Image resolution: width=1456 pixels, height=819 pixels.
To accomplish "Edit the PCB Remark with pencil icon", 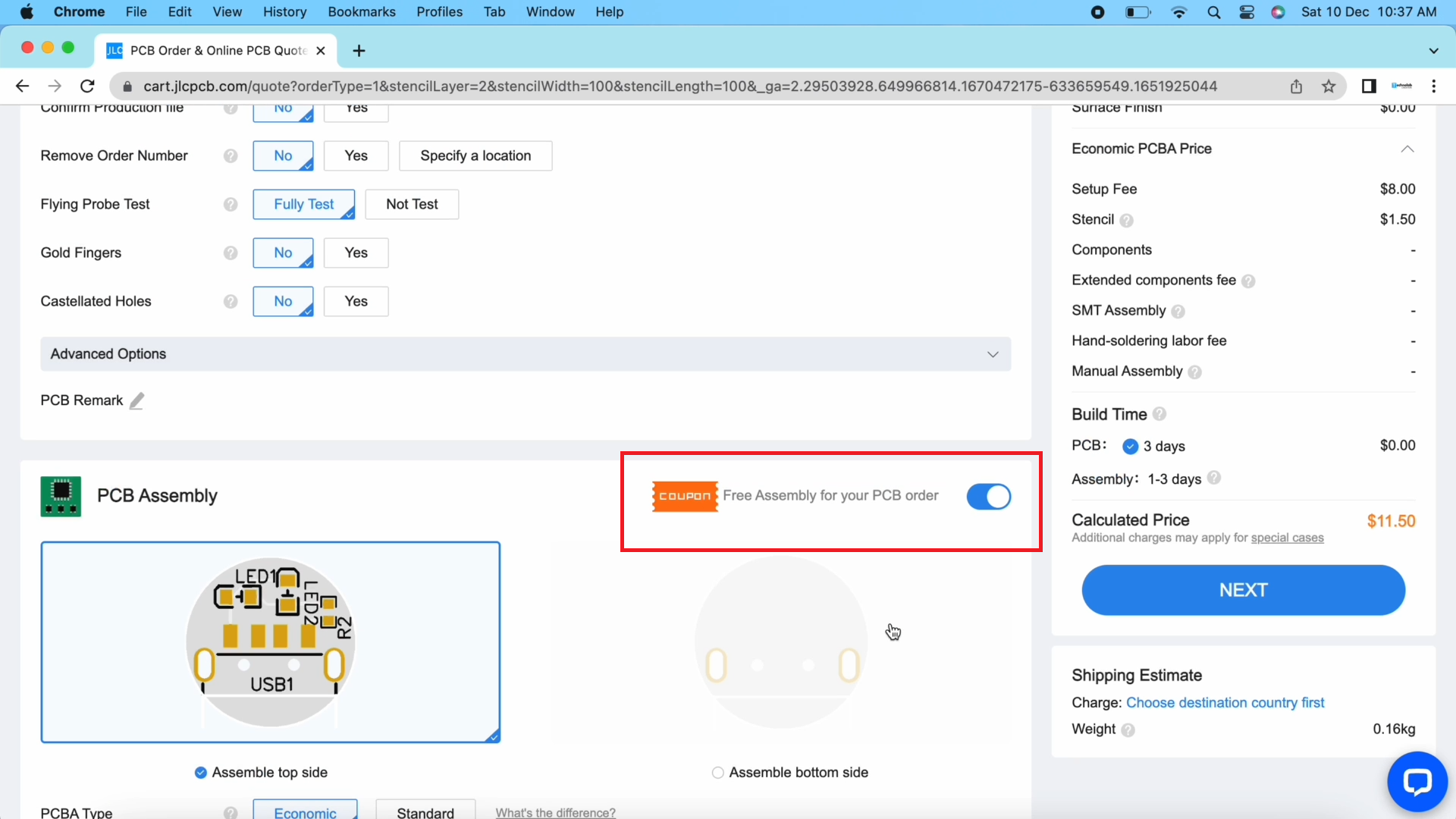I will 136,400.
